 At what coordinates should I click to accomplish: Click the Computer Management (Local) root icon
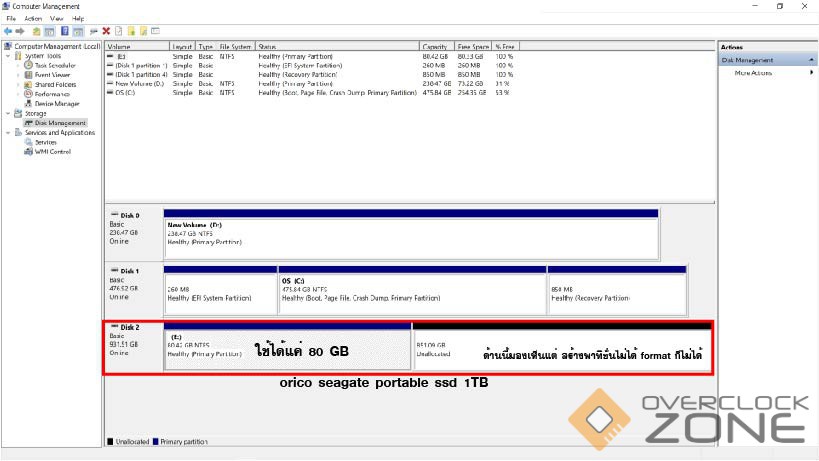(x=8, y=46)
